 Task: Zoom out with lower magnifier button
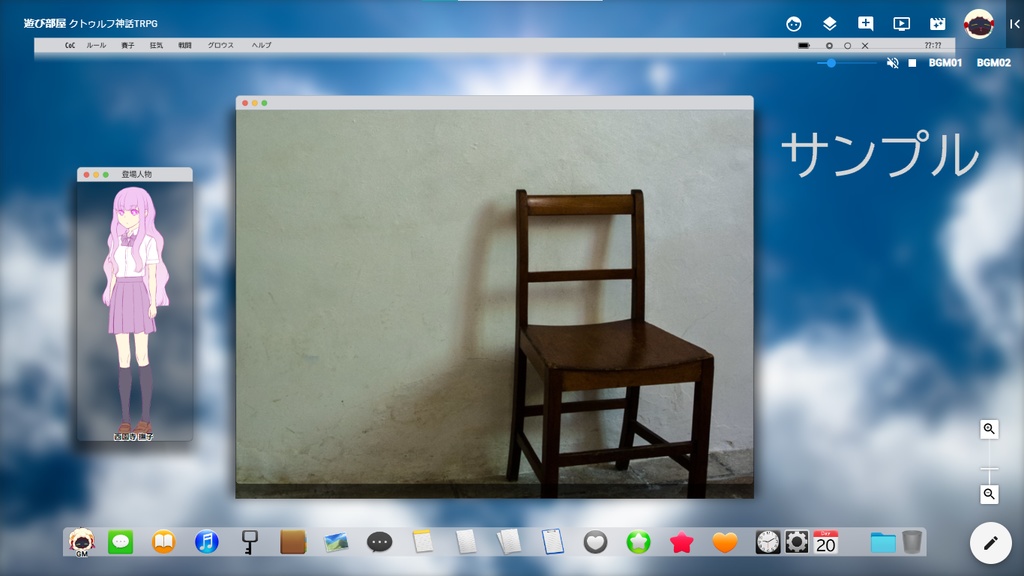(989, 494)
